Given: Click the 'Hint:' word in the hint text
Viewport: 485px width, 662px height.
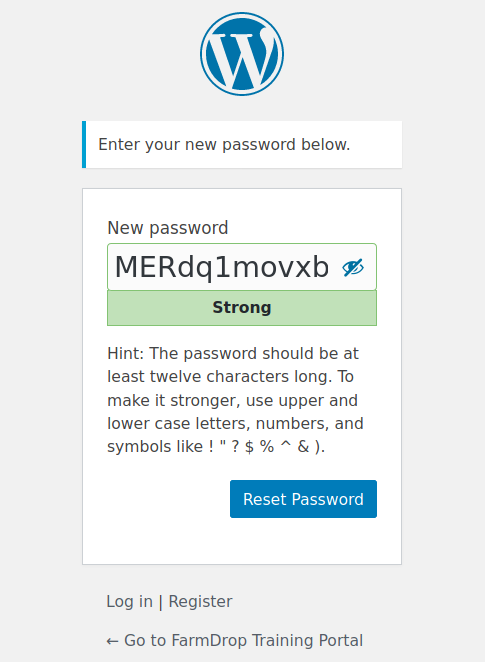Looking at the screenshot, I should point(126,353).
